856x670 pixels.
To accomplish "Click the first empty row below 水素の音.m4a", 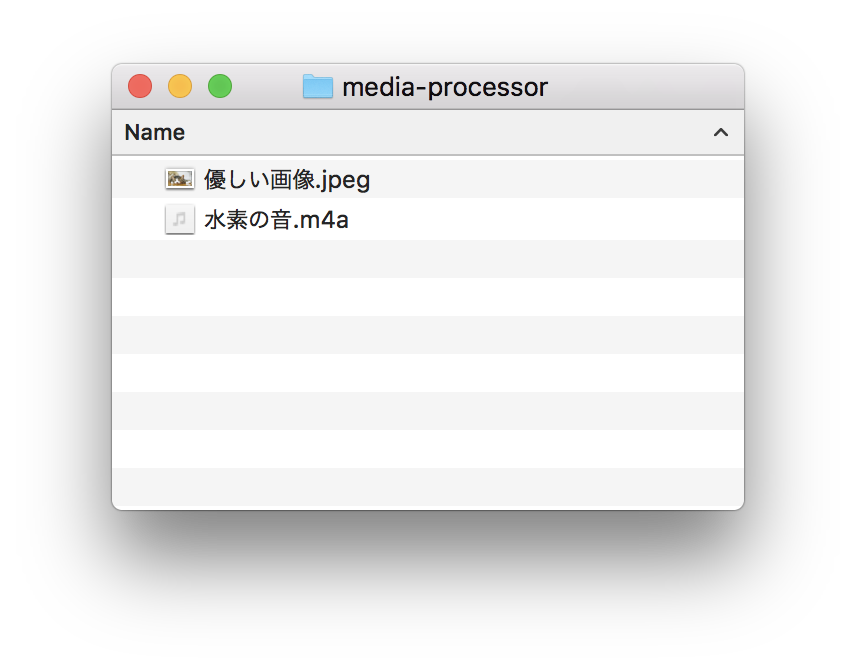I will coord(427,259).
